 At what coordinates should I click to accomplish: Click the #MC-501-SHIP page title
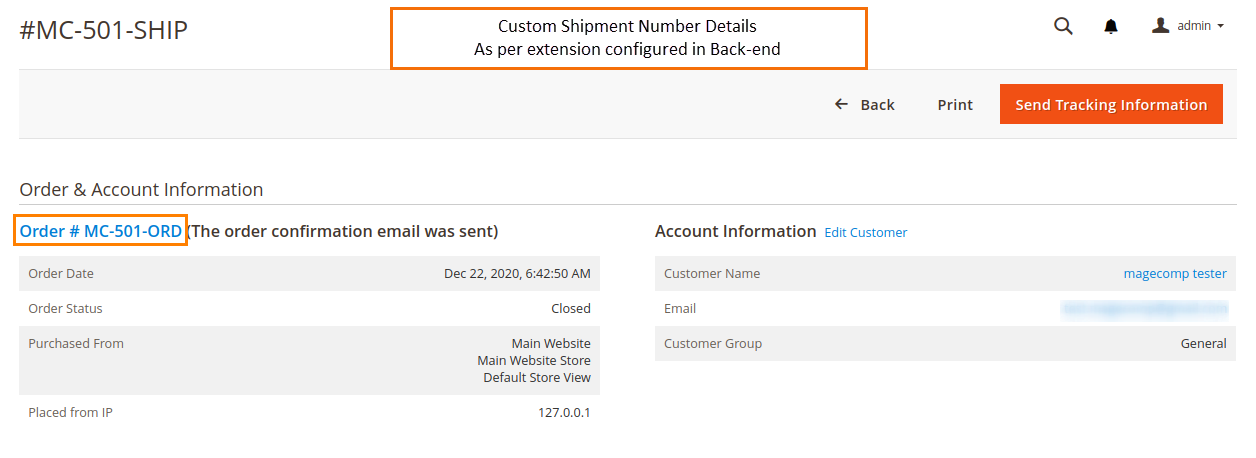pyautogui.click(x=104, y=30)
